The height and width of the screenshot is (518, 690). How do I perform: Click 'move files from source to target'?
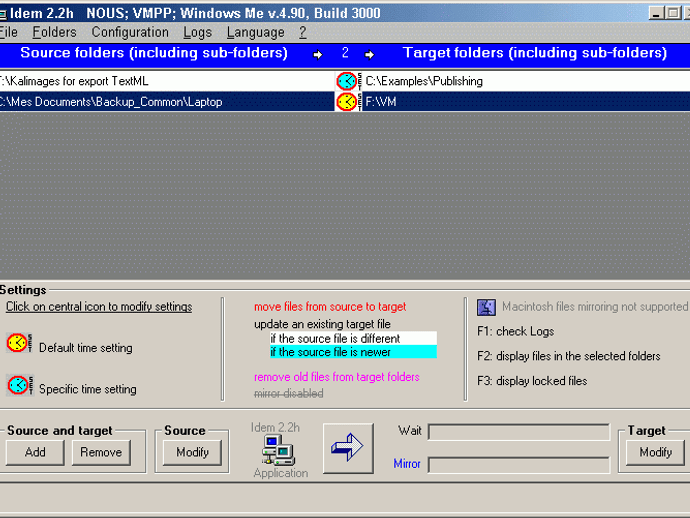[x=330, y=307]
